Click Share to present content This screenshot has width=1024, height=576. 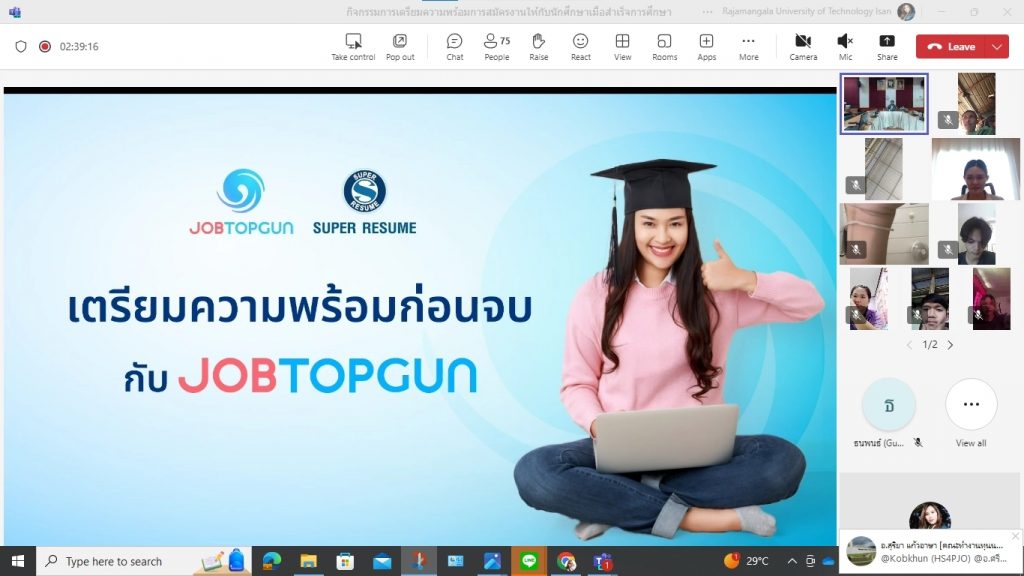(887, 46)
